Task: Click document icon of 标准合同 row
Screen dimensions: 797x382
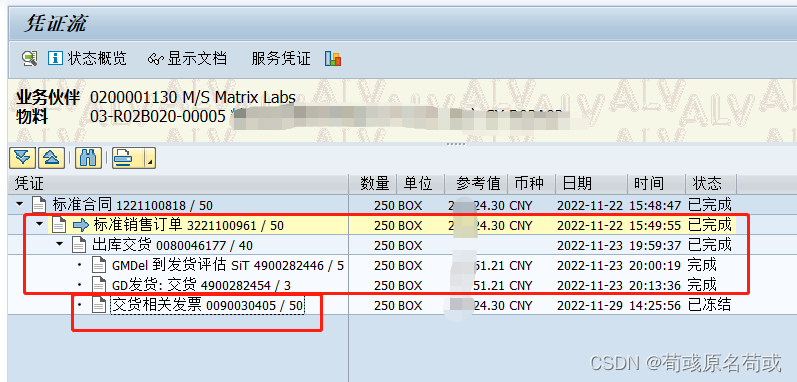Action: point(39,205)
